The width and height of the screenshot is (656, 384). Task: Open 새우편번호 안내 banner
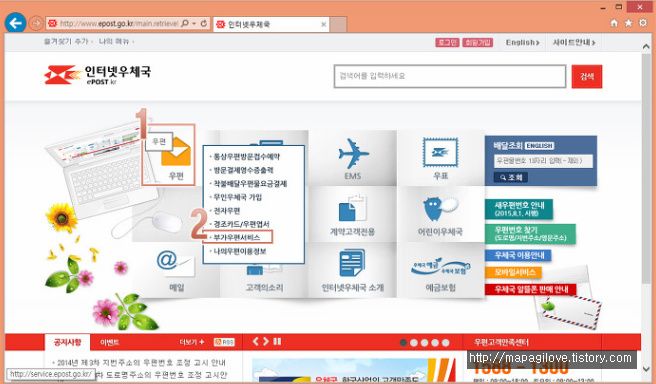(x=519, y=209)
